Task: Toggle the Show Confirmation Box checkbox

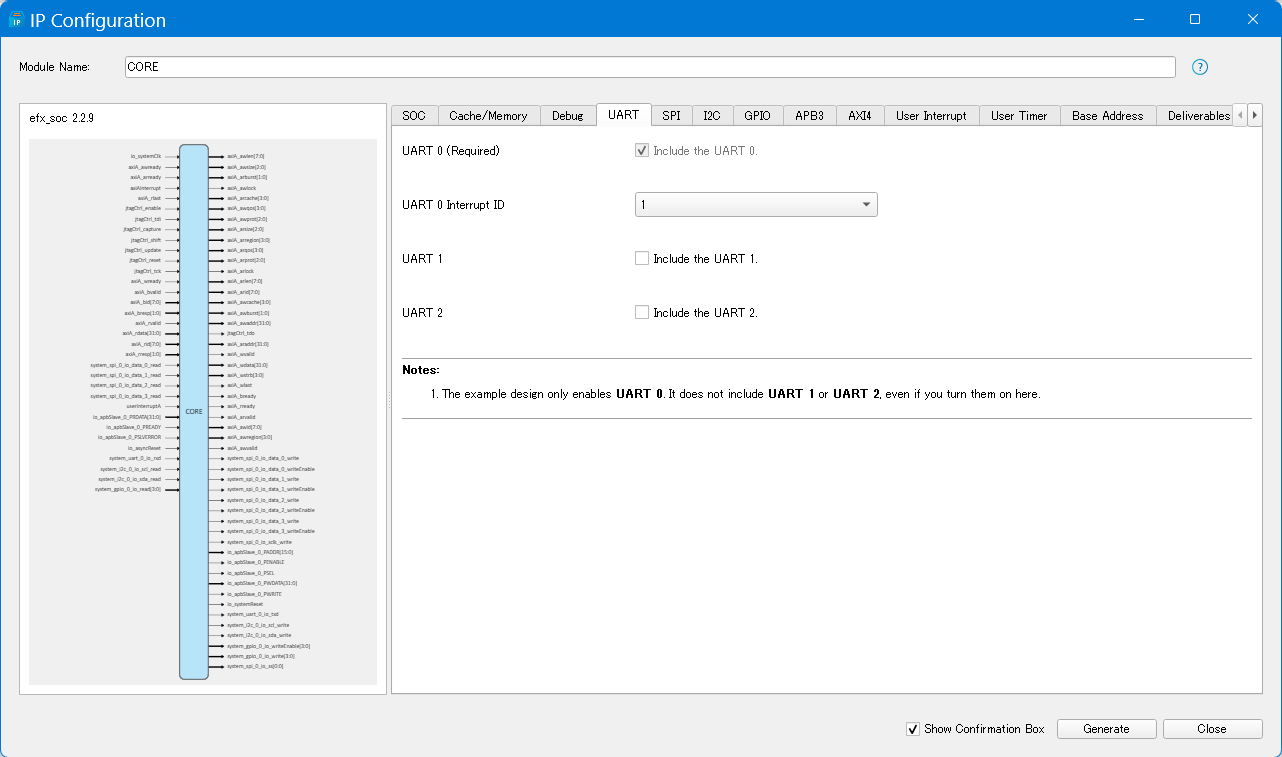Action: coord(912,729)
